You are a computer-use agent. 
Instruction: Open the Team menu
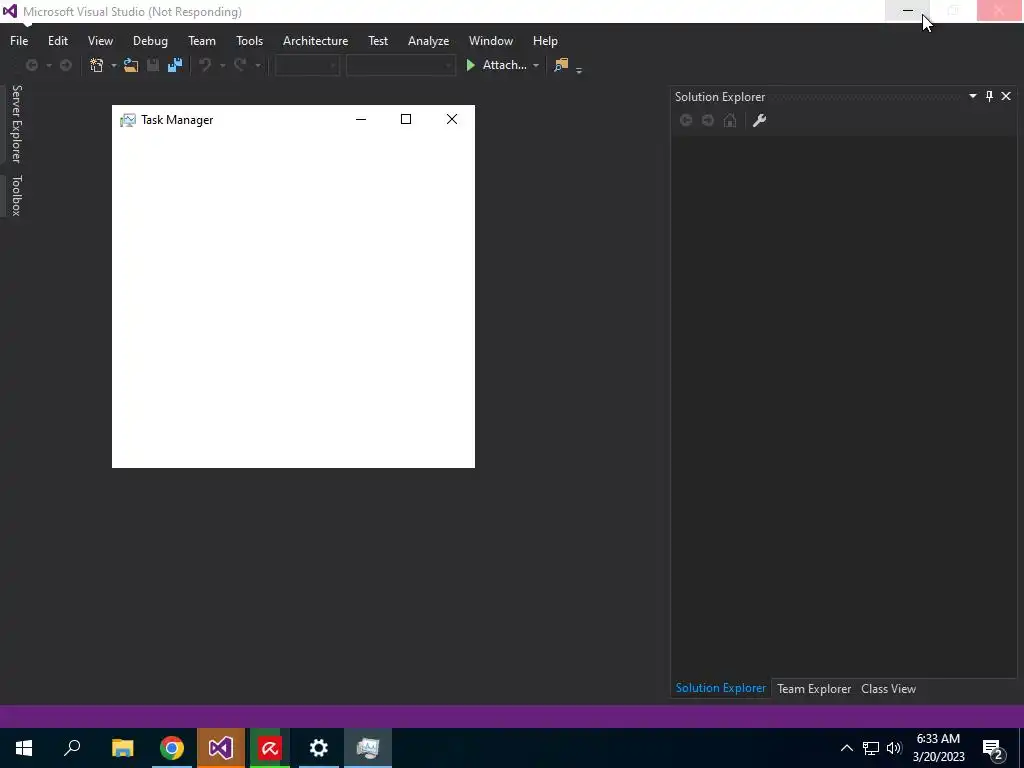pyautogui.click(x=202, y=40)
